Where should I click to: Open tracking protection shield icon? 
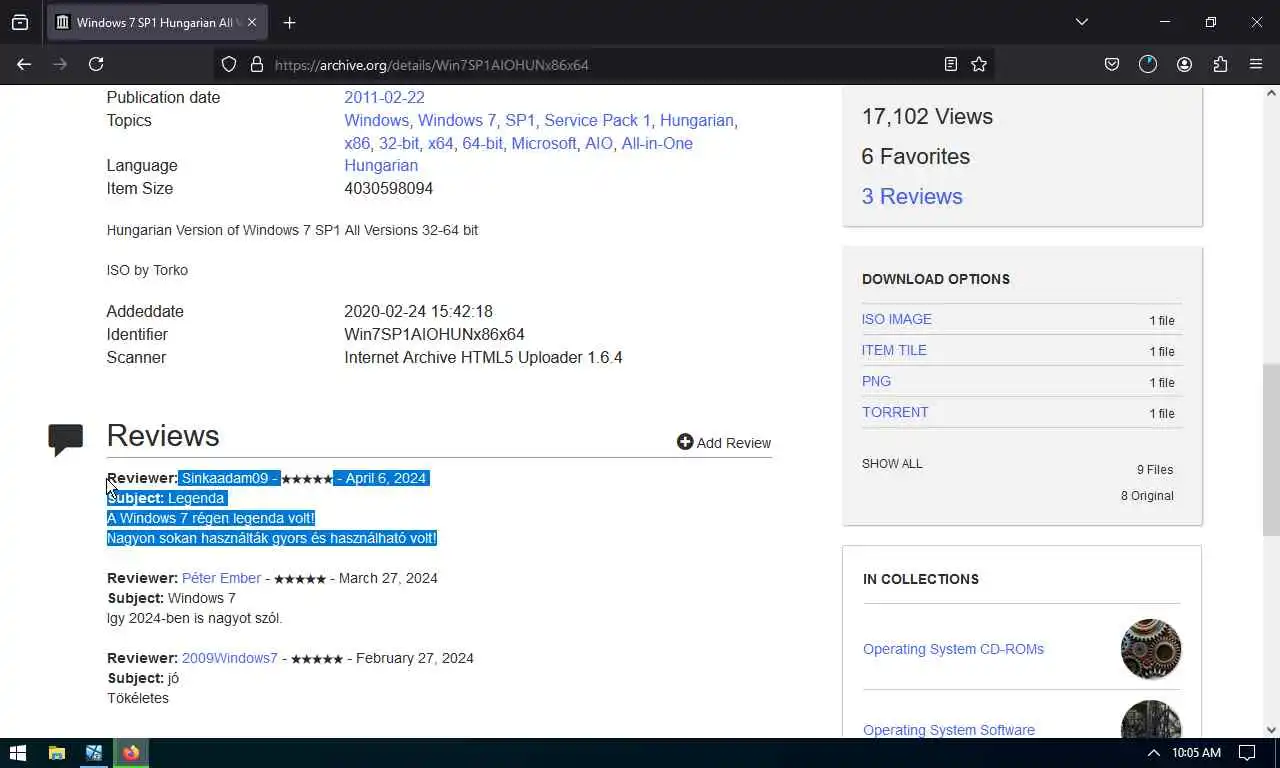pos(229,64)
